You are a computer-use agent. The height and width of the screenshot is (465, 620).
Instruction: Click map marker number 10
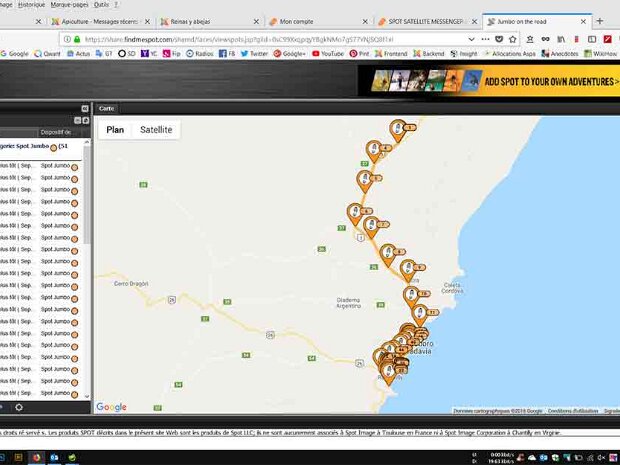[411, 296]
